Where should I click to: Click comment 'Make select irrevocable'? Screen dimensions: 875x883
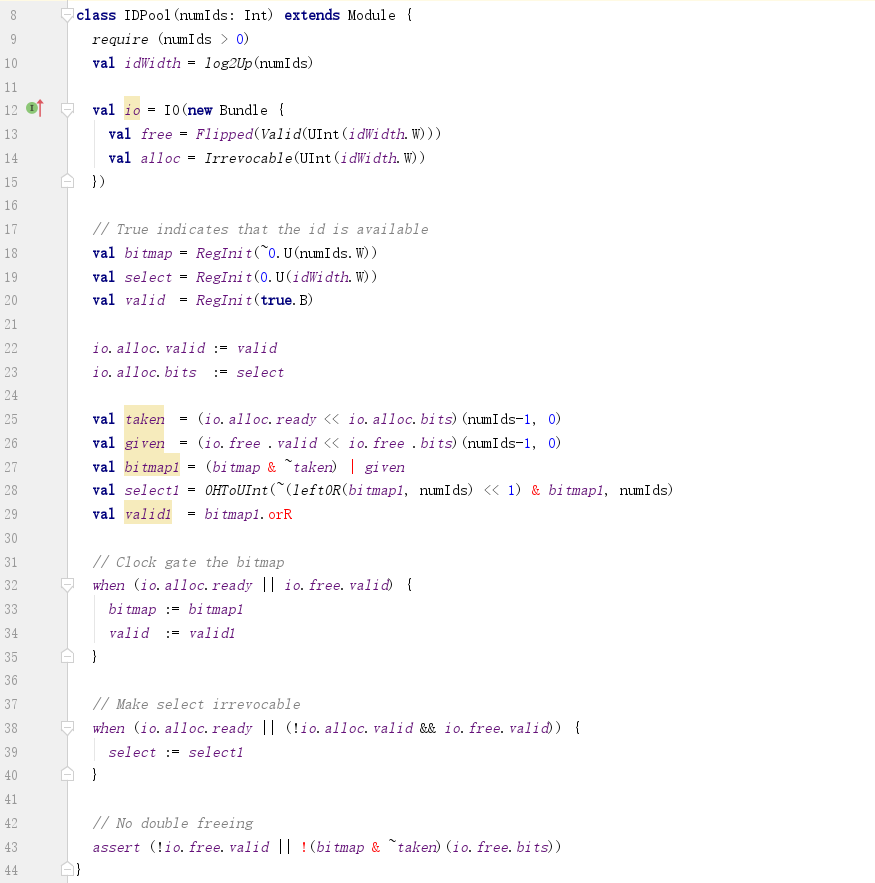196,704
